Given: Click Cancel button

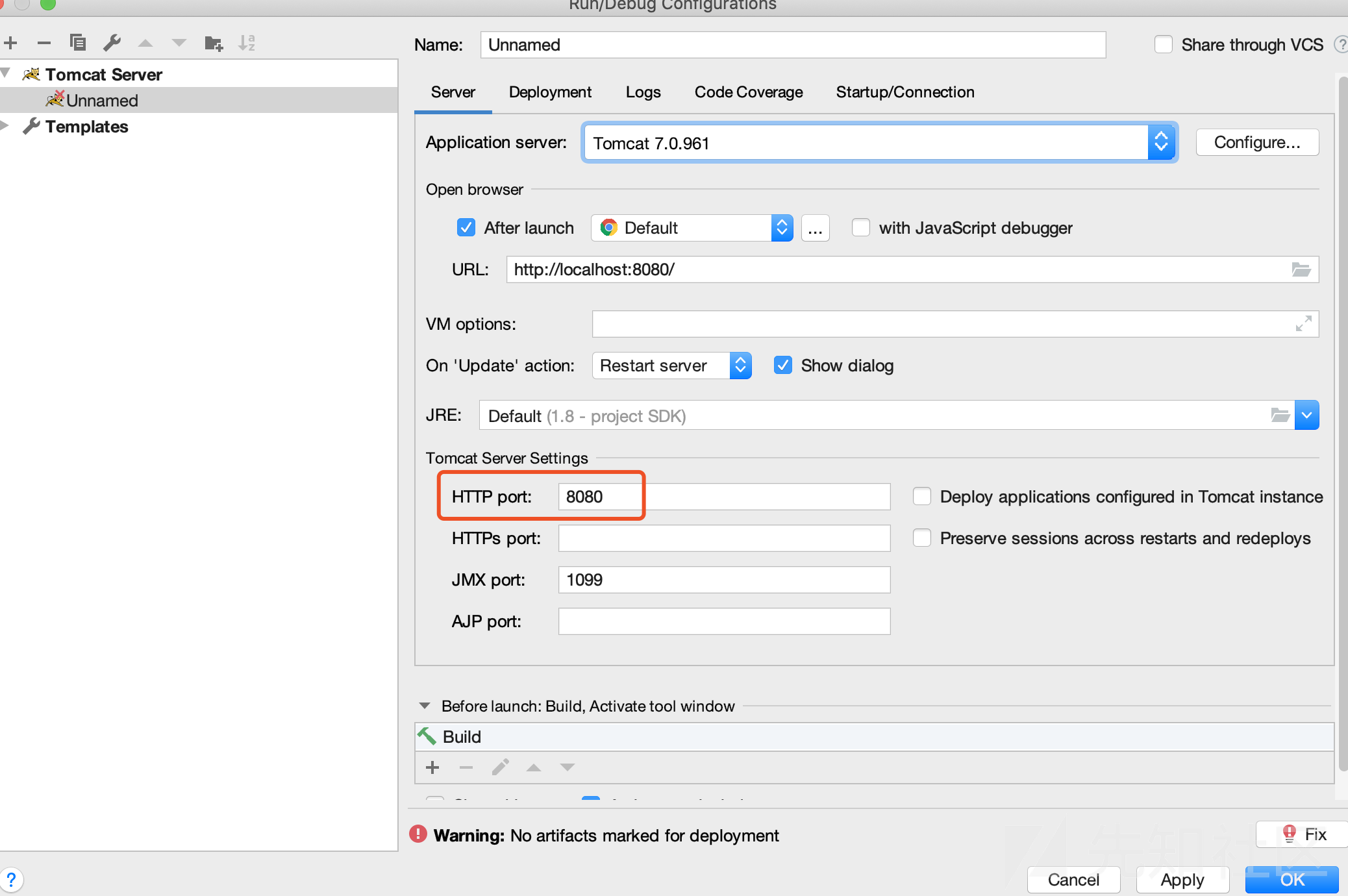Looking at the screenshot, I should tap(1074, 880).
